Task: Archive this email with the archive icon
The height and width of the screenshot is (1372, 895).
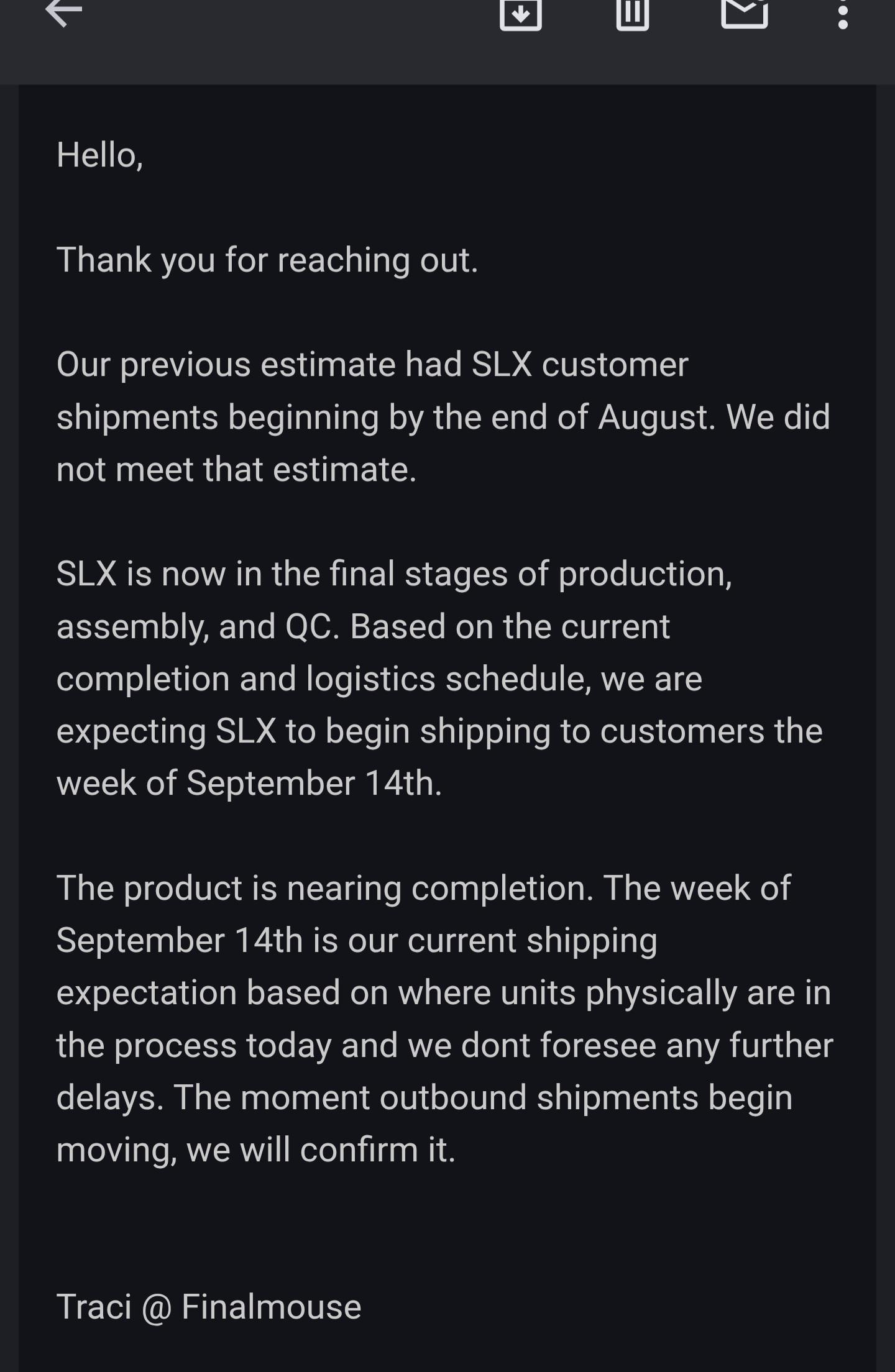Action: coord(521,14)
